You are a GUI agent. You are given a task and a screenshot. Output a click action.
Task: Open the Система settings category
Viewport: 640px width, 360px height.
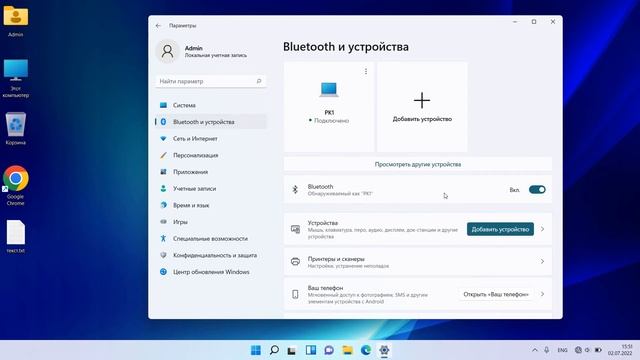tap(211, 105)
